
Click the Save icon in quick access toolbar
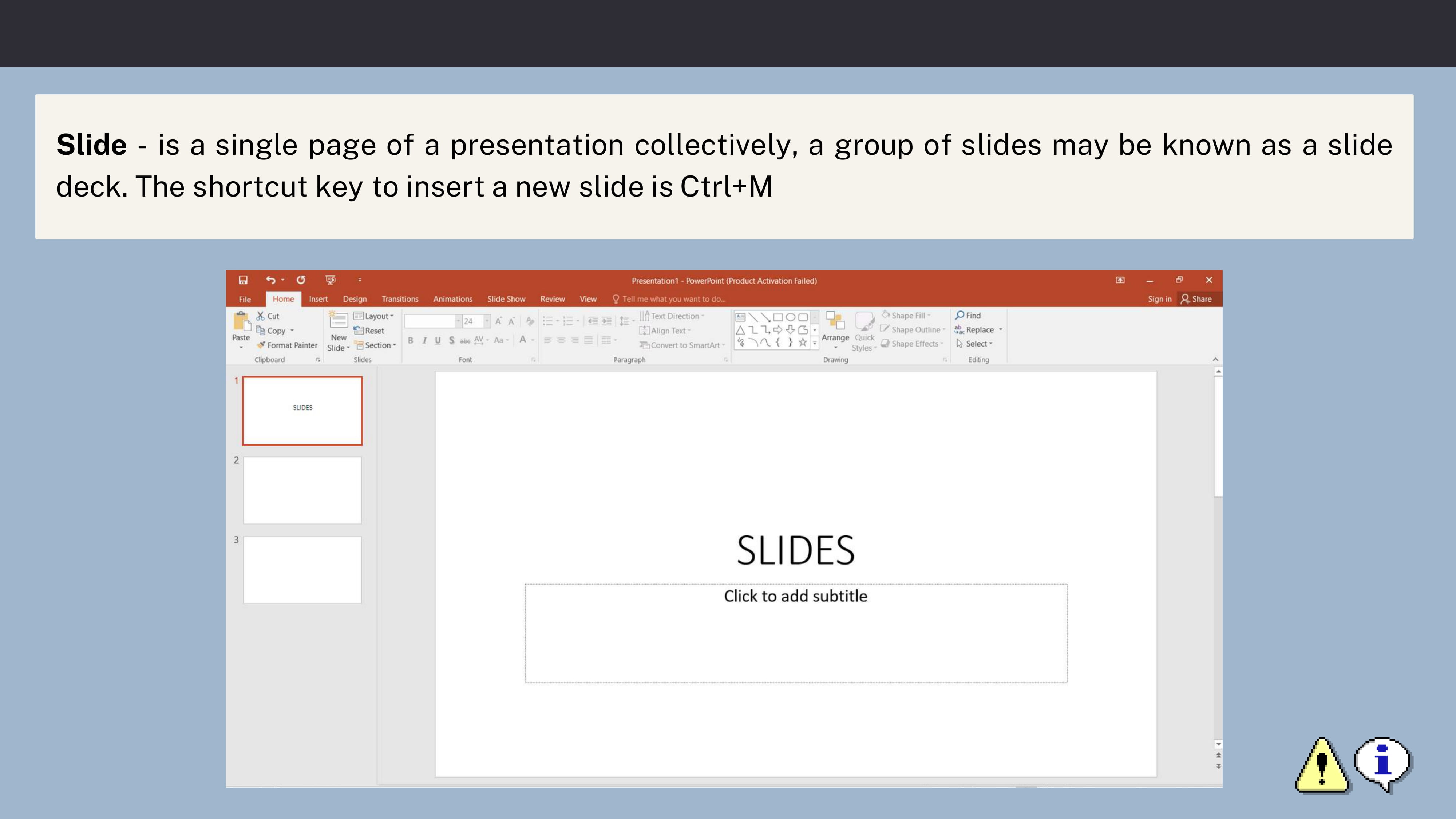click(243, 280)
